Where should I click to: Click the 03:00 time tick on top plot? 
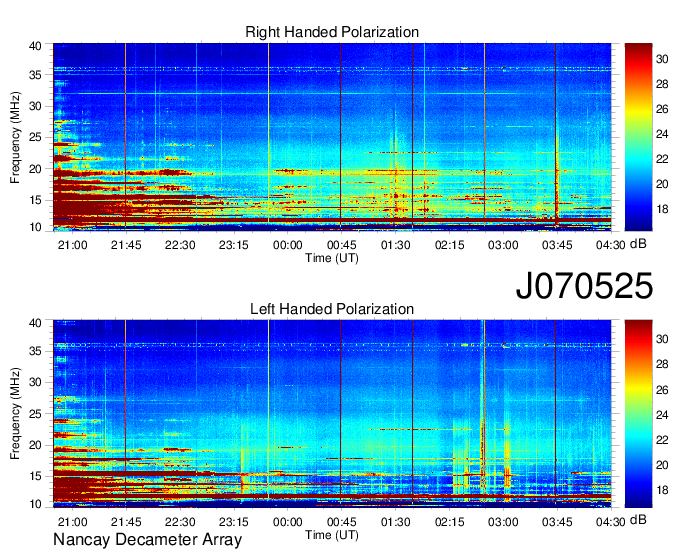click(x=503, y=245)
